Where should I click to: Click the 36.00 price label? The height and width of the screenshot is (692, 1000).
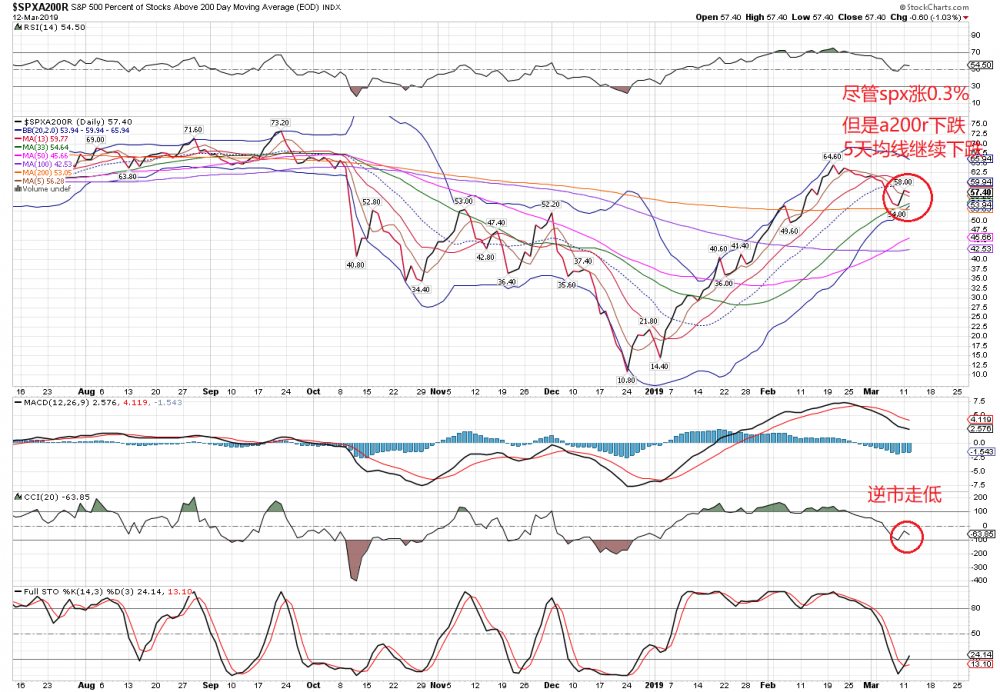pyautogui.click(x=724, y=283)
